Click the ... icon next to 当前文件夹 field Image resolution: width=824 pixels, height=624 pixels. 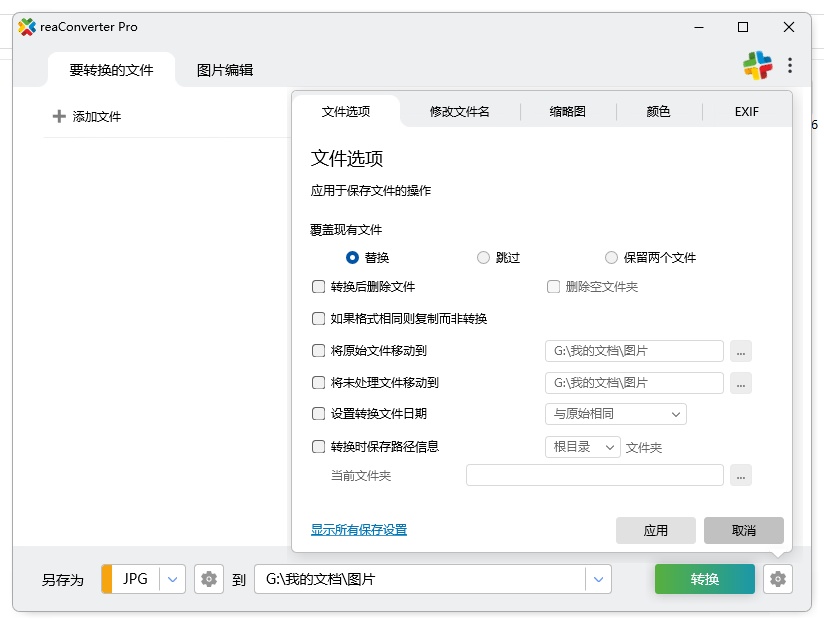point(741,475)
